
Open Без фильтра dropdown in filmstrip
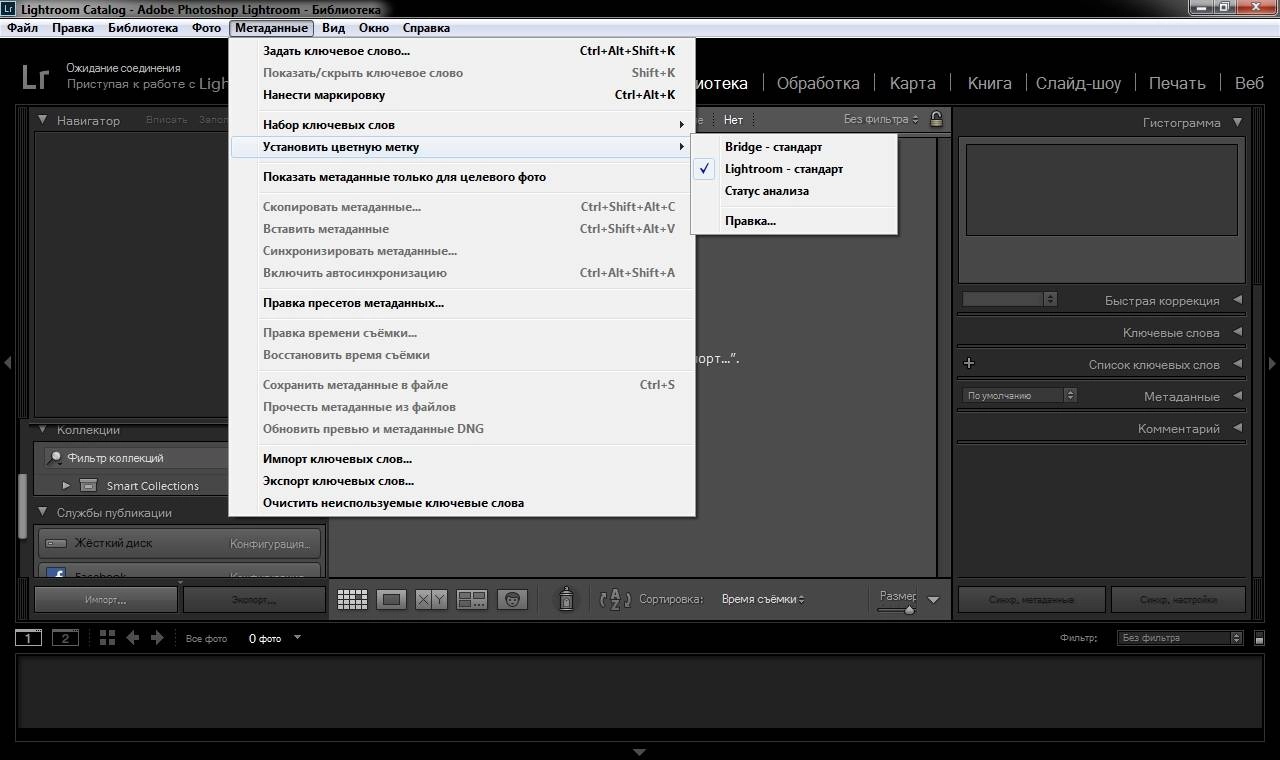click(1179, 638)
